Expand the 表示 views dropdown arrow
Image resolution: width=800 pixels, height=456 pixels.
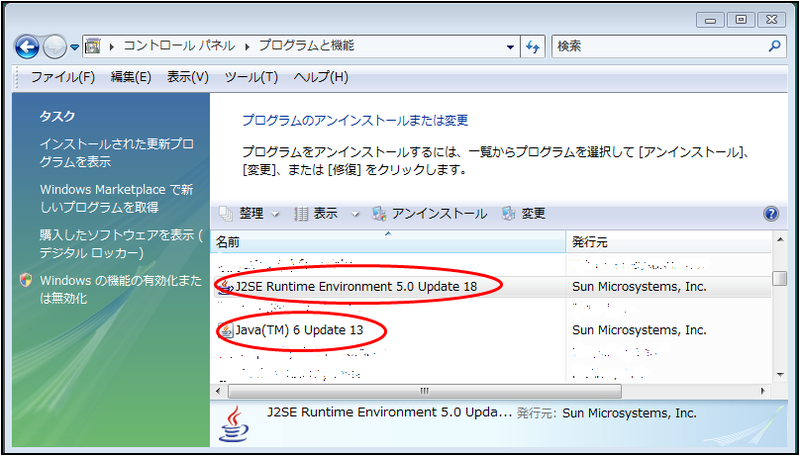355,214
